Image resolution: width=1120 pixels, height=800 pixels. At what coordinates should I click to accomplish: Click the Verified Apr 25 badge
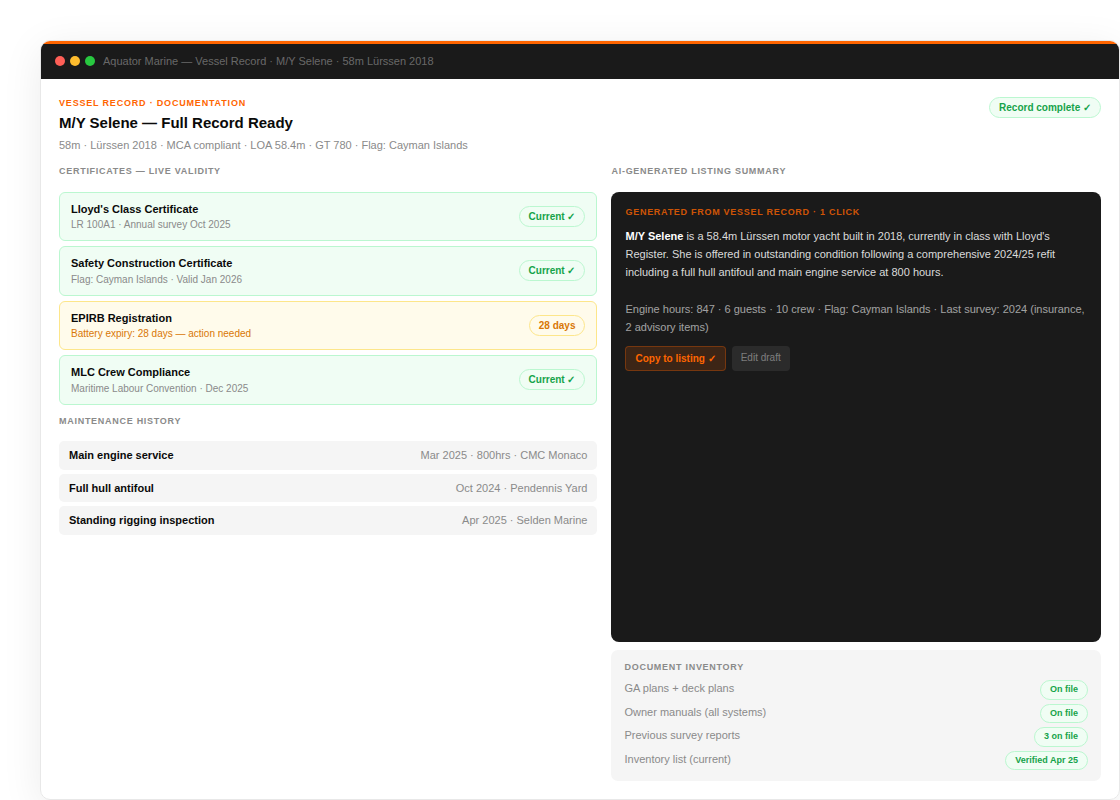click(x=1046, y=760)
